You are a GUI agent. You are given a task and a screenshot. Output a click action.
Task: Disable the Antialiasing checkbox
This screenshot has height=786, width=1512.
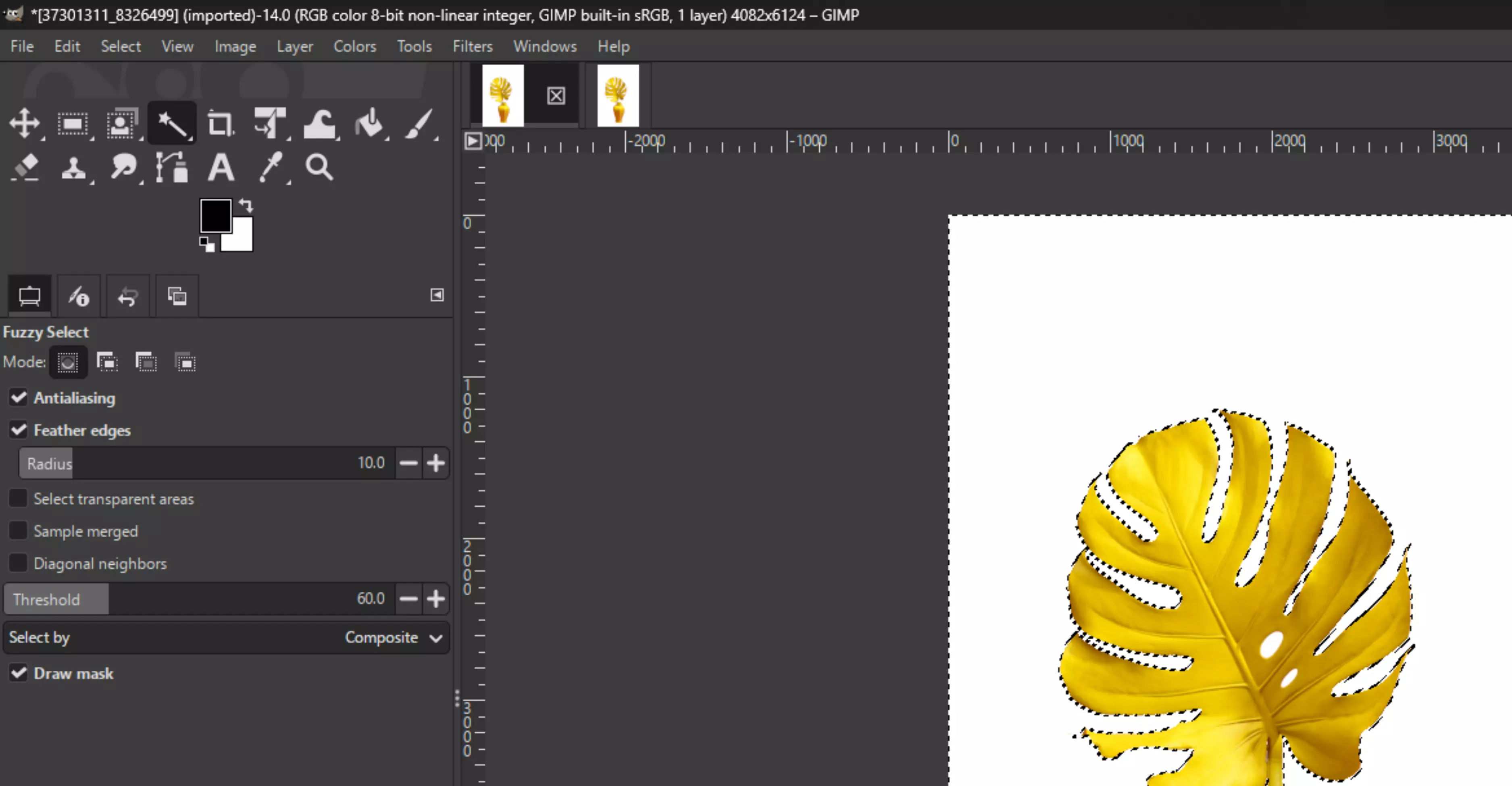pyautogui.click(x=18, y=398)
